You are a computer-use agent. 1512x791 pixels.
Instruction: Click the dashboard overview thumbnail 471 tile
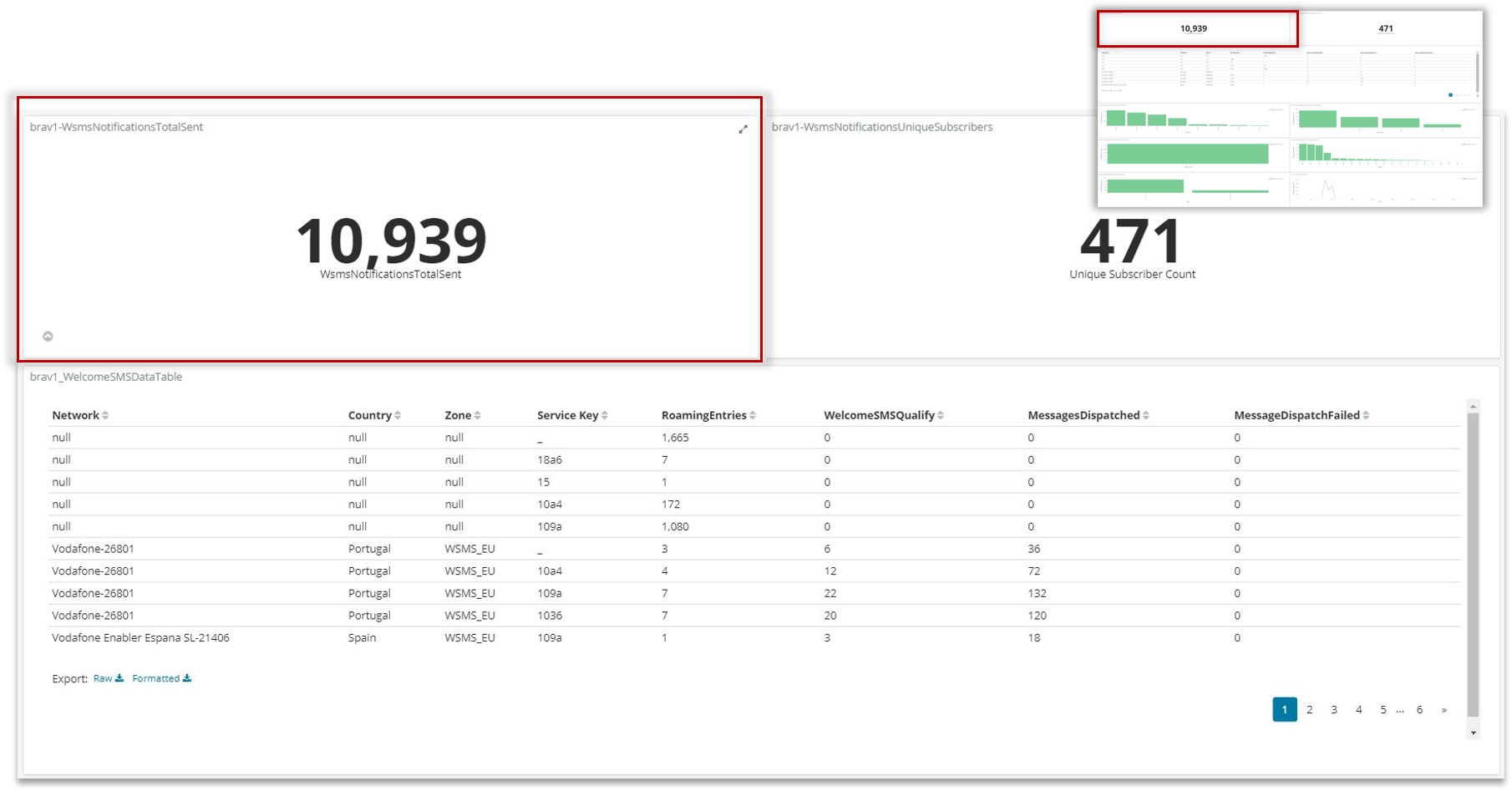coord(1385,28)
